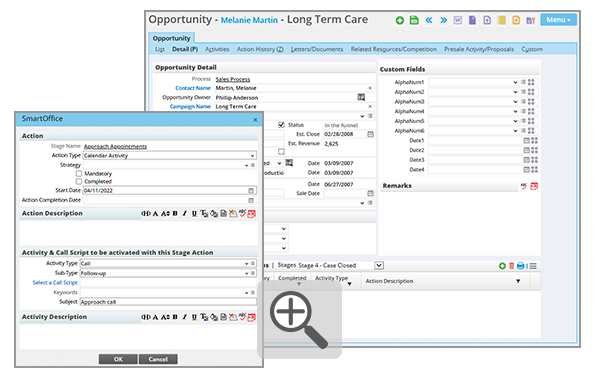Screen dimensions: 600x390
Task: Close the SmartOffice dialog with X
Action: (255, 120)
